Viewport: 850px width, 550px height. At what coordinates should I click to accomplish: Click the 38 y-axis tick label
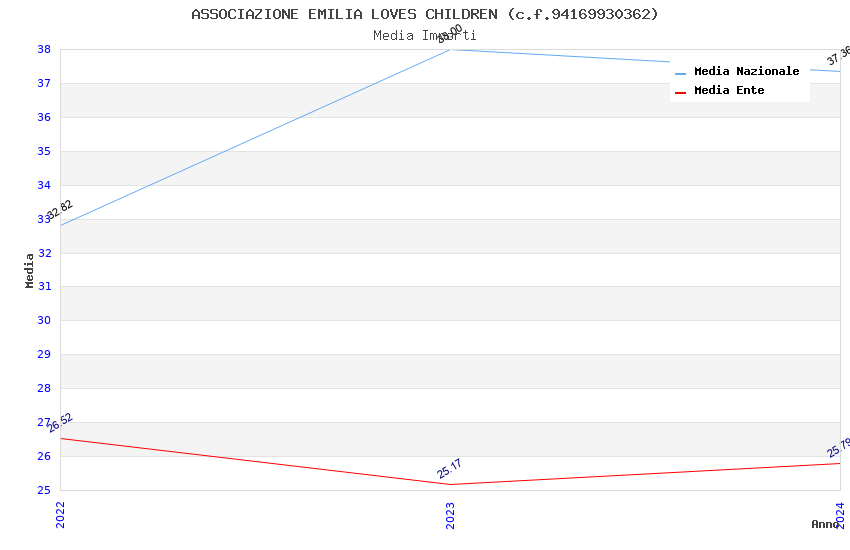click(44, 49)
